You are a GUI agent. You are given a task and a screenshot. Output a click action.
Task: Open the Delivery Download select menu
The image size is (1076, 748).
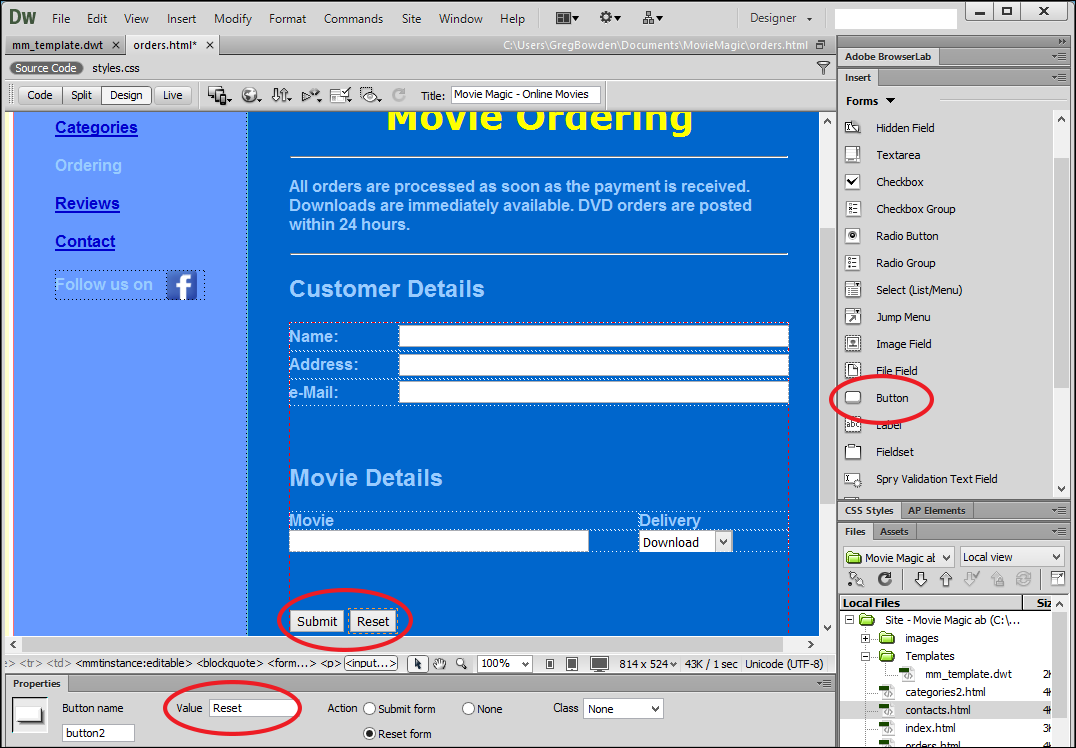(686, 542)
